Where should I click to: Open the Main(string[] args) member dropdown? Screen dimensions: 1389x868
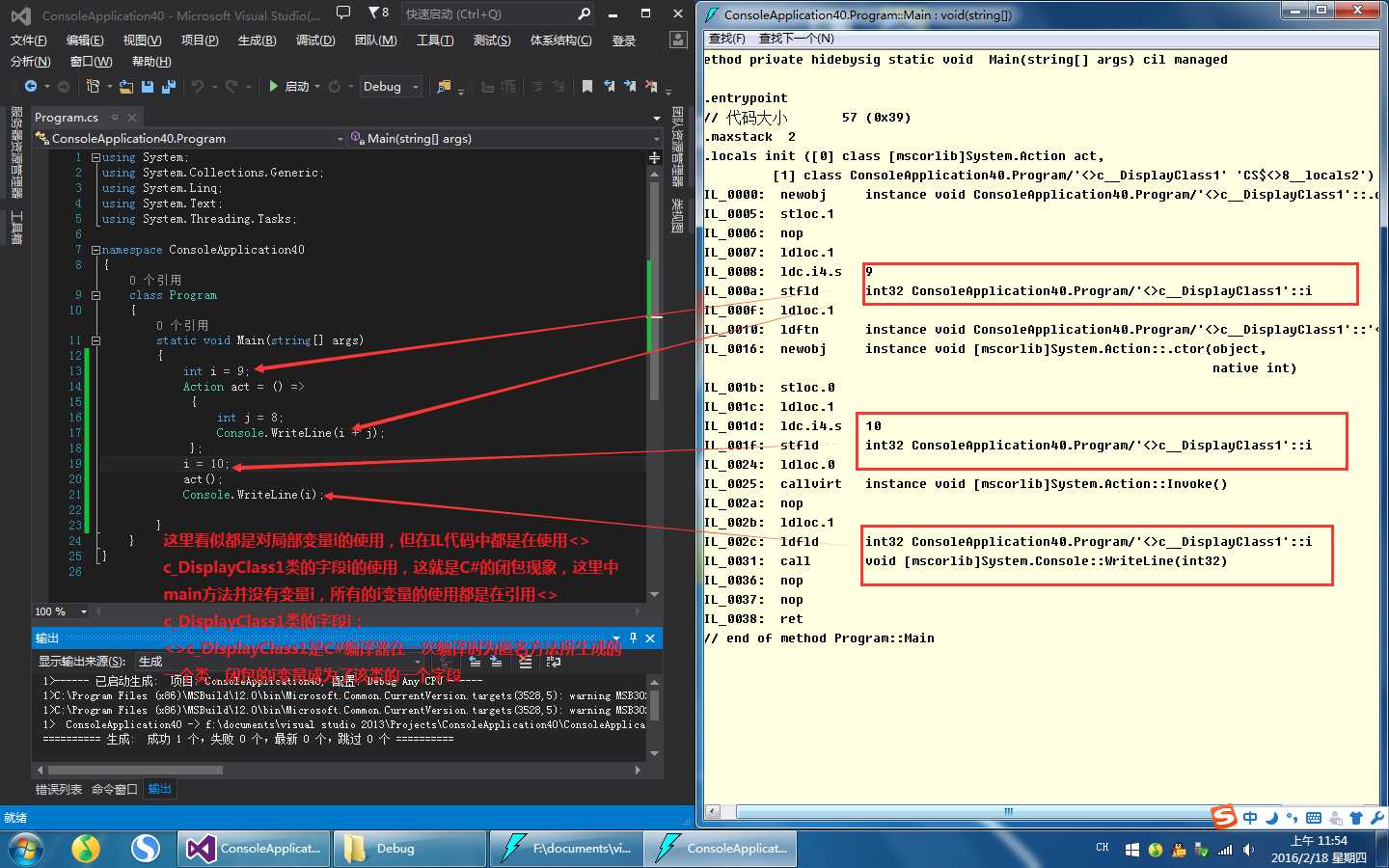(505, 139)
